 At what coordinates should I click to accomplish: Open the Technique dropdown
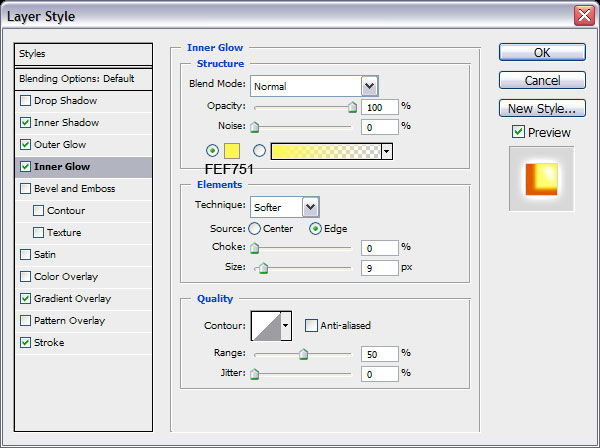coord(311,207)
